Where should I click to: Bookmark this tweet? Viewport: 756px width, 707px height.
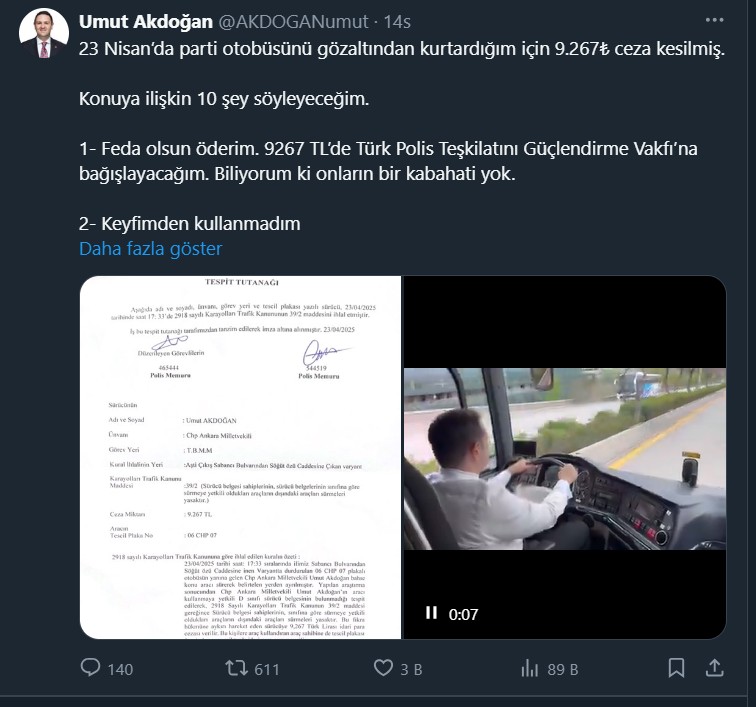coord(676,668)
